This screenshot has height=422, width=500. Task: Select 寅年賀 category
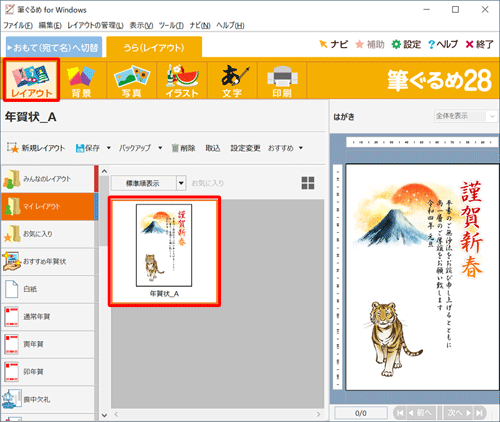tap(48, 344)
